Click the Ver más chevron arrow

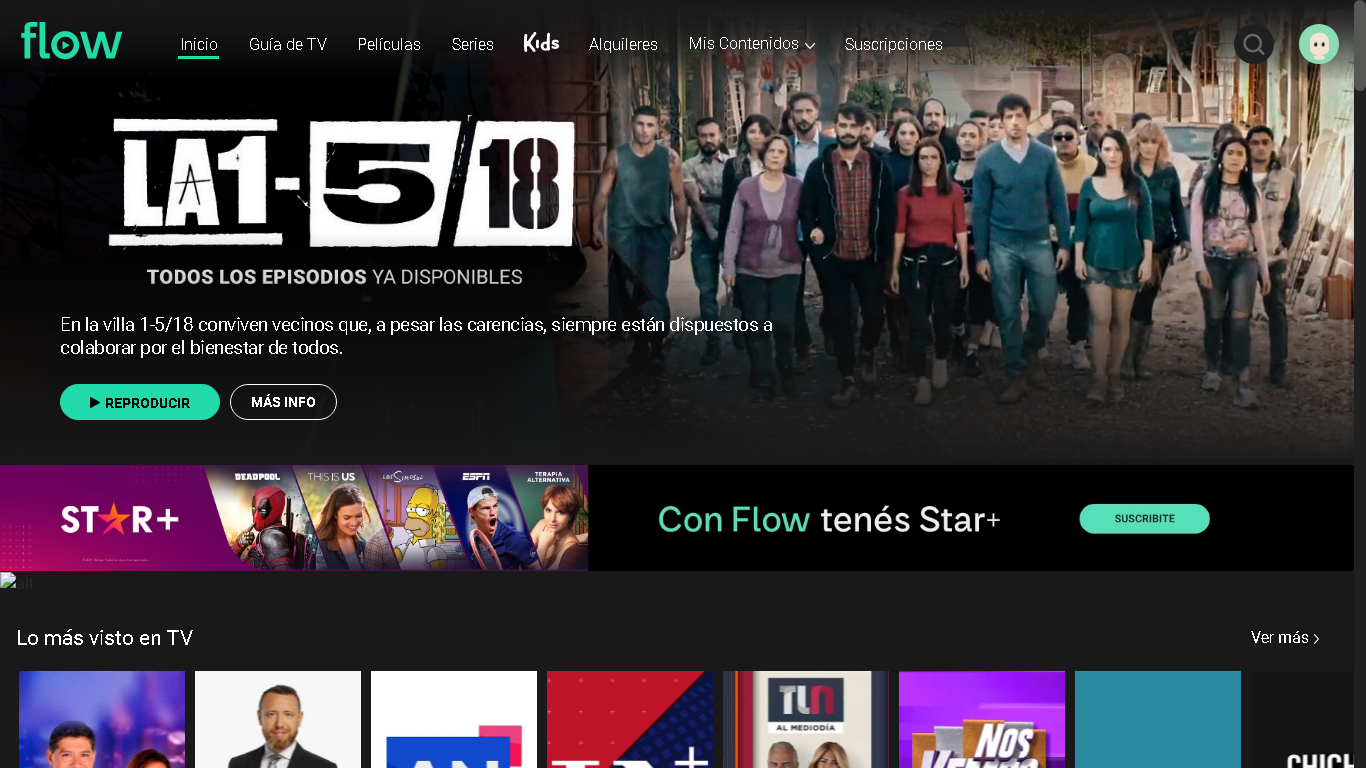click(1317, 638)
